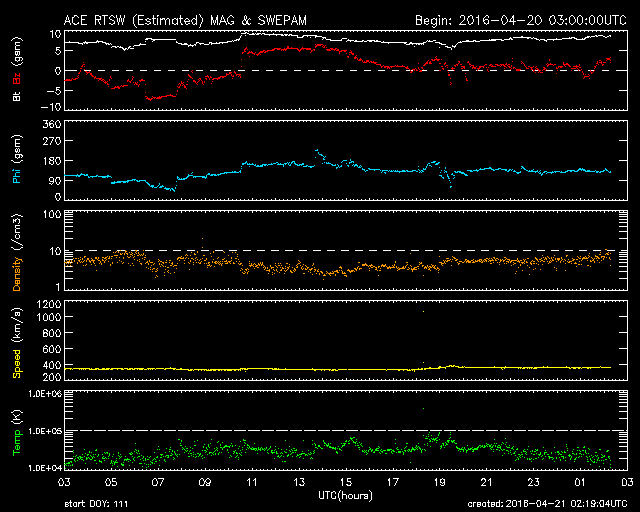Image resolution: width=640 pixels, height=512 pixels.
Task: Click the "1000" speed axis tick
Action: coord(49,317)
